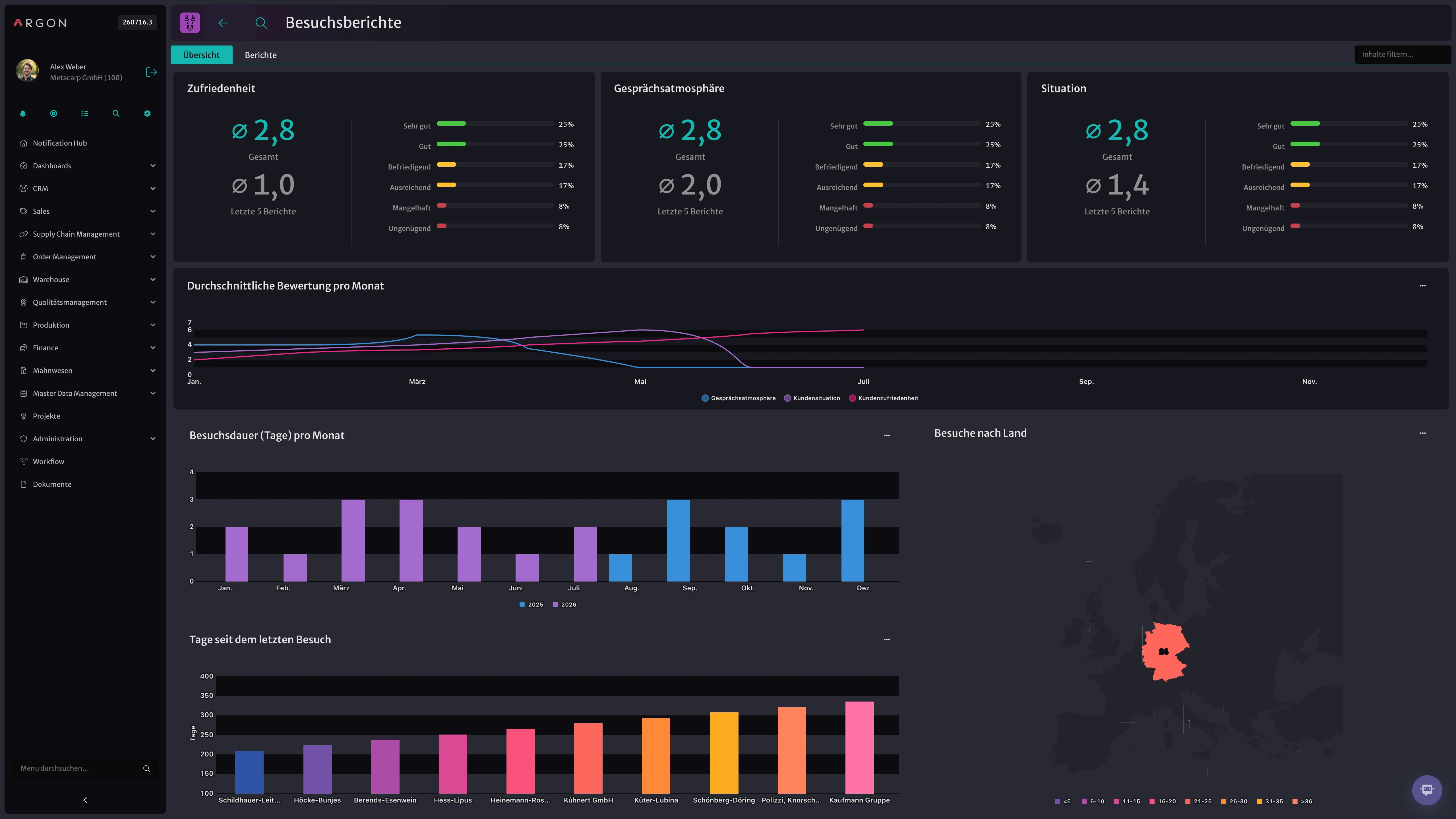Viewport: 1456px width, 819px height.
Task: Log out via the exit icon
Action: (x=151, y=72)
